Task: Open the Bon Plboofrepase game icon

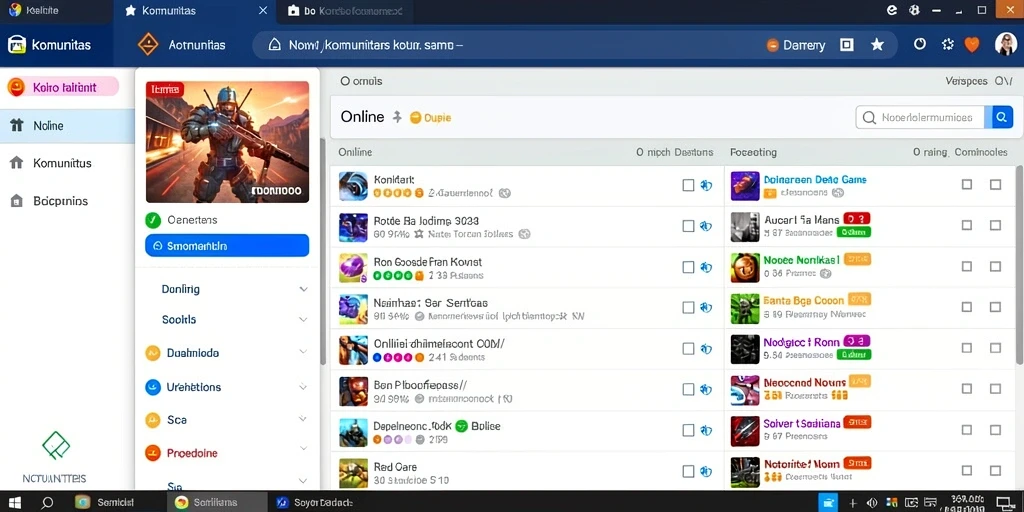Action: [x=353, y=391]
